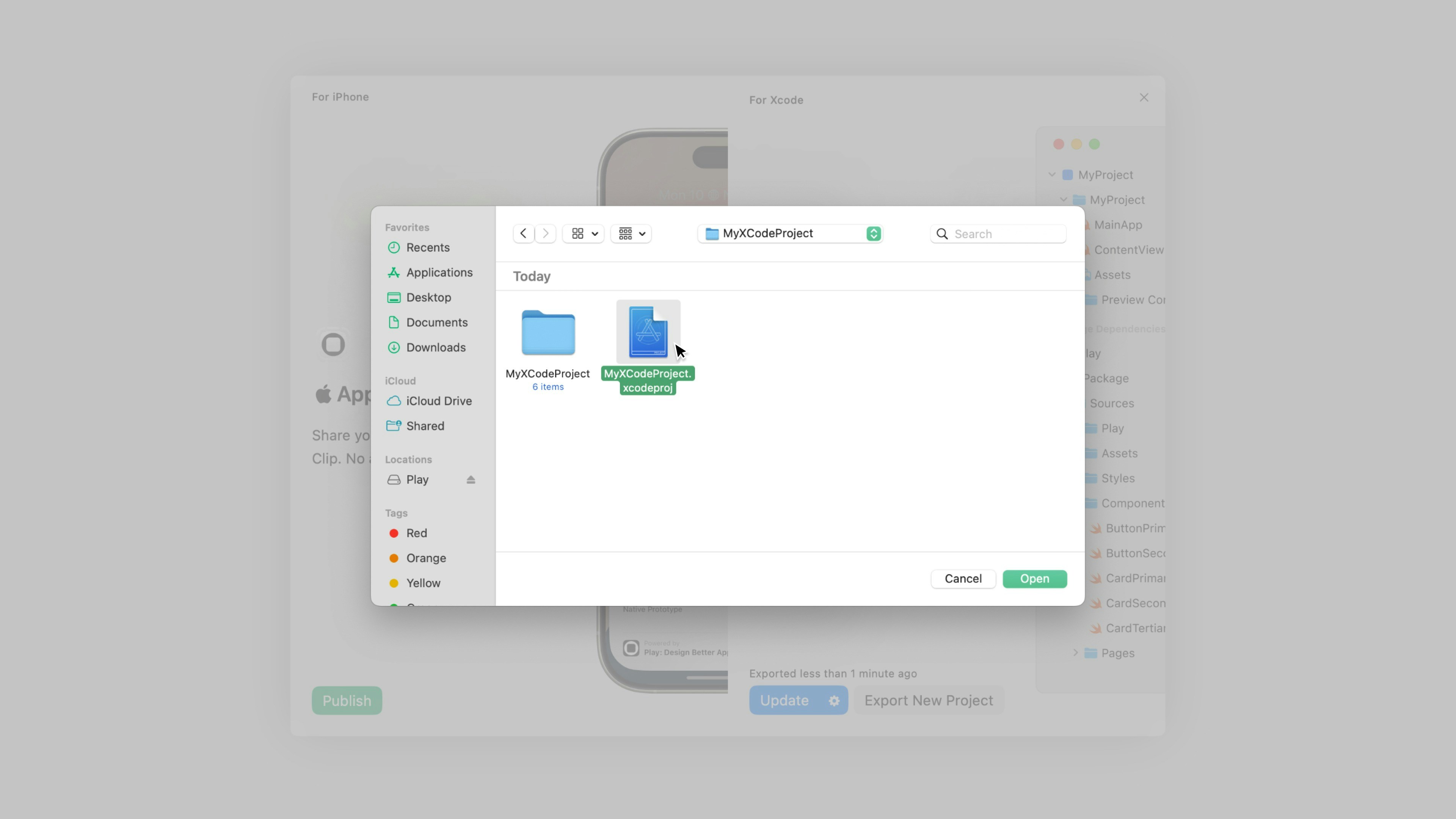
Task: Open the Shared iCloud folder
Action: click(x=425, y=425)
